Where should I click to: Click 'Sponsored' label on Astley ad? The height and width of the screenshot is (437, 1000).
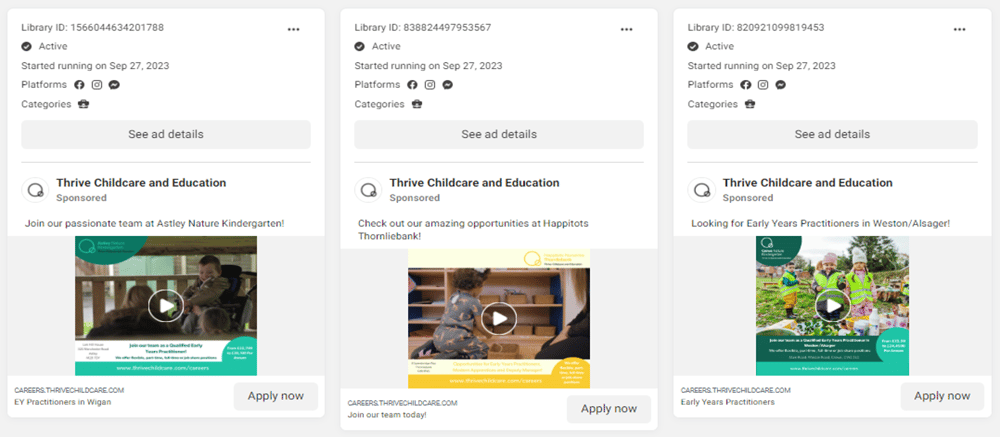coord(82,198)
